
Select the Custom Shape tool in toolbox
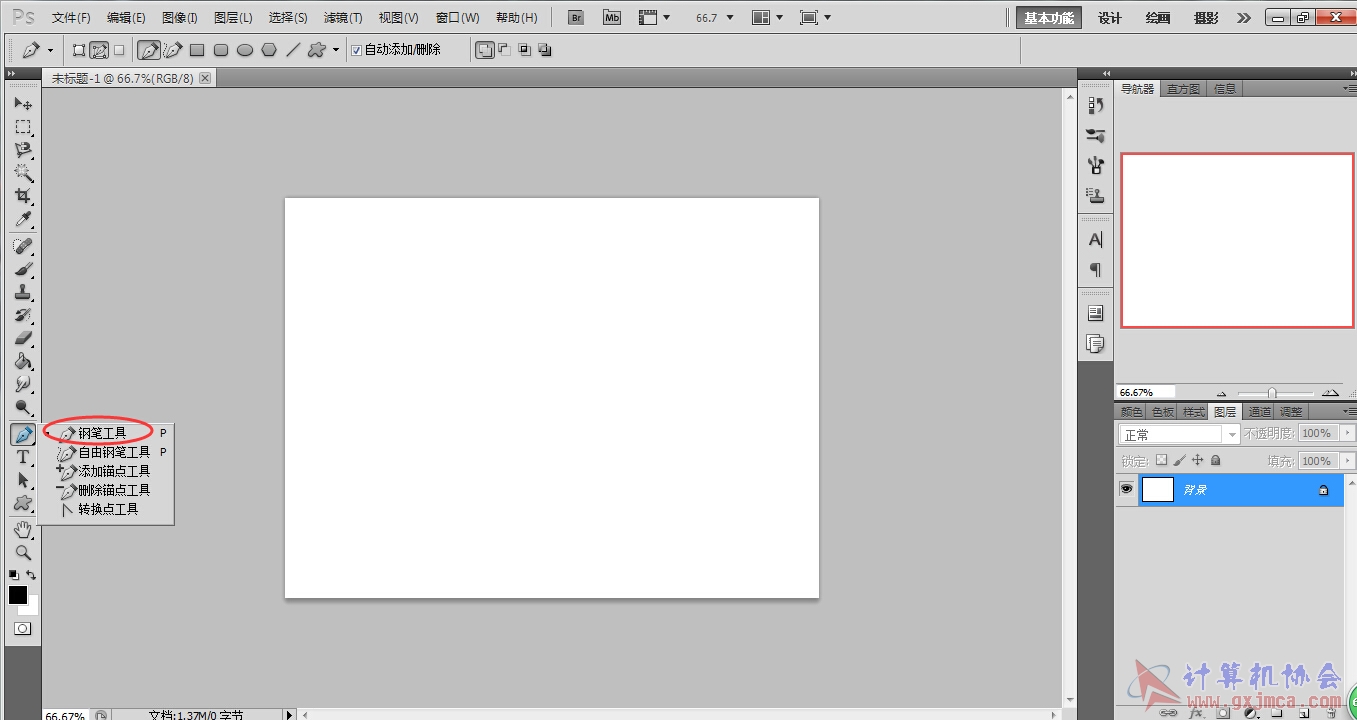23,503
